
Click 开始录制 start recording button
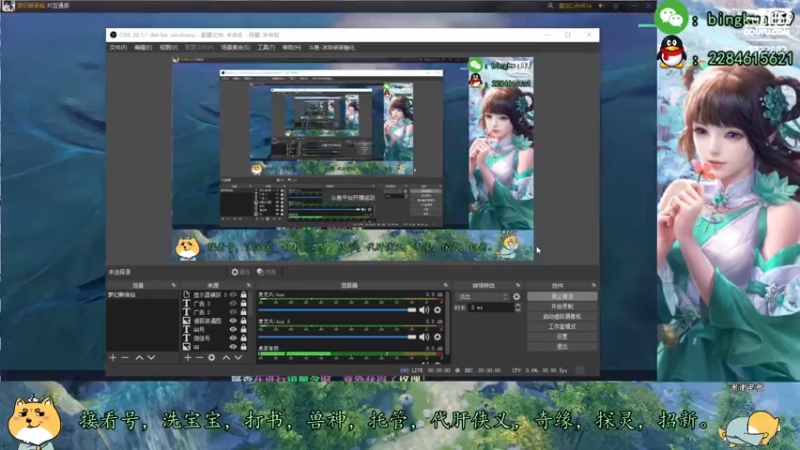562,307
